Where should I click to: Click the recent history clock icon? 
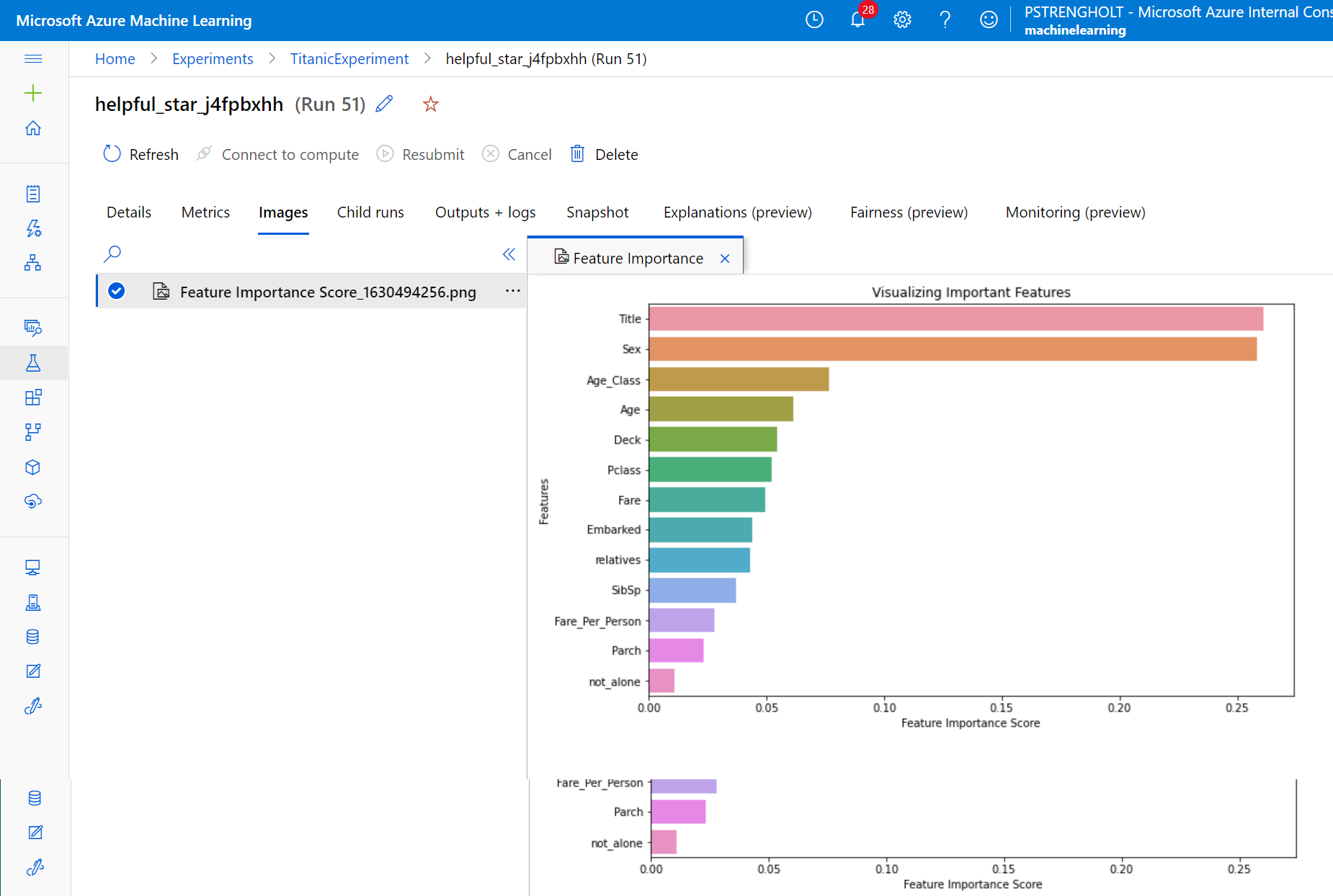point(814,19)
